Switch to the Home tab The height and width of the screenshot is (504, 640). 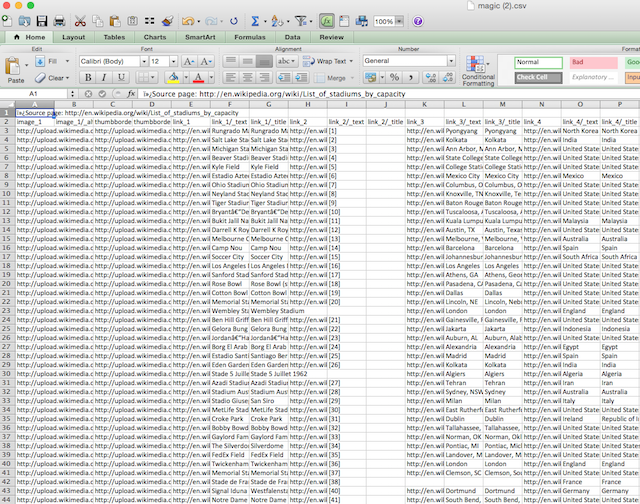pos(29,37)
